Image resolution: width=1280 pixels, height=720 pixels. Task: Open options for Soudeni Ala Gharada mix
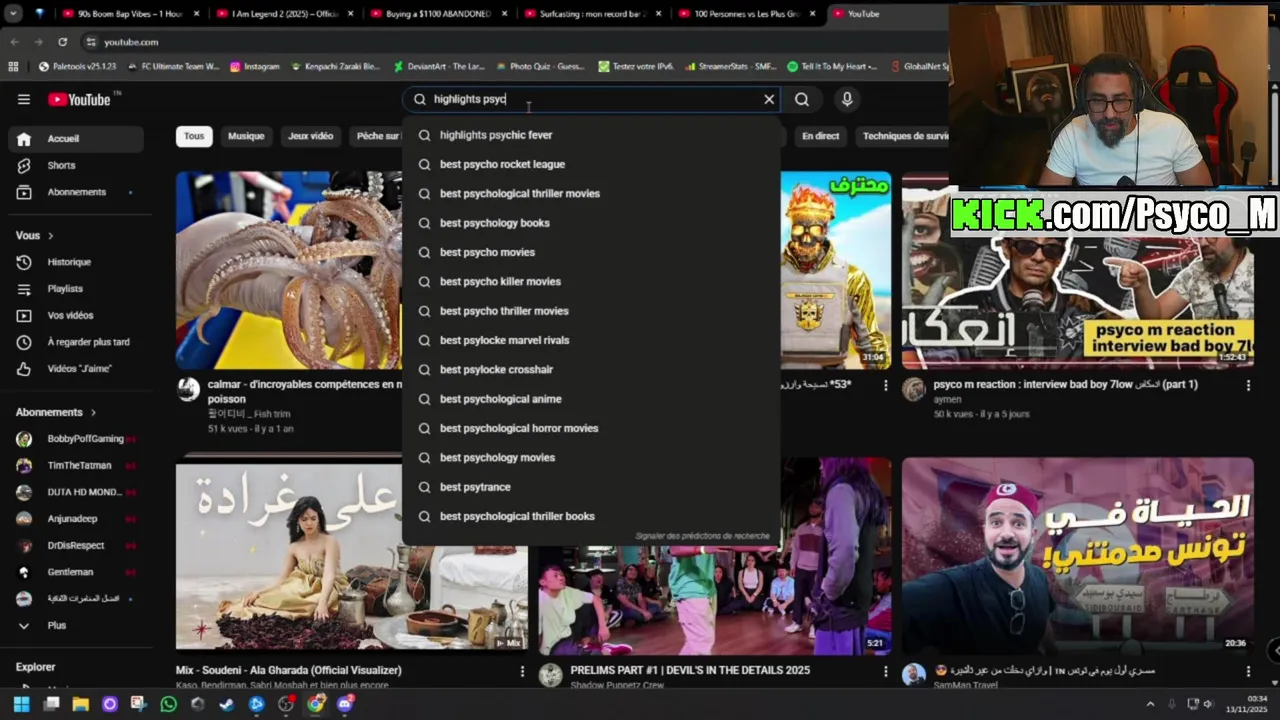[522, 671]
